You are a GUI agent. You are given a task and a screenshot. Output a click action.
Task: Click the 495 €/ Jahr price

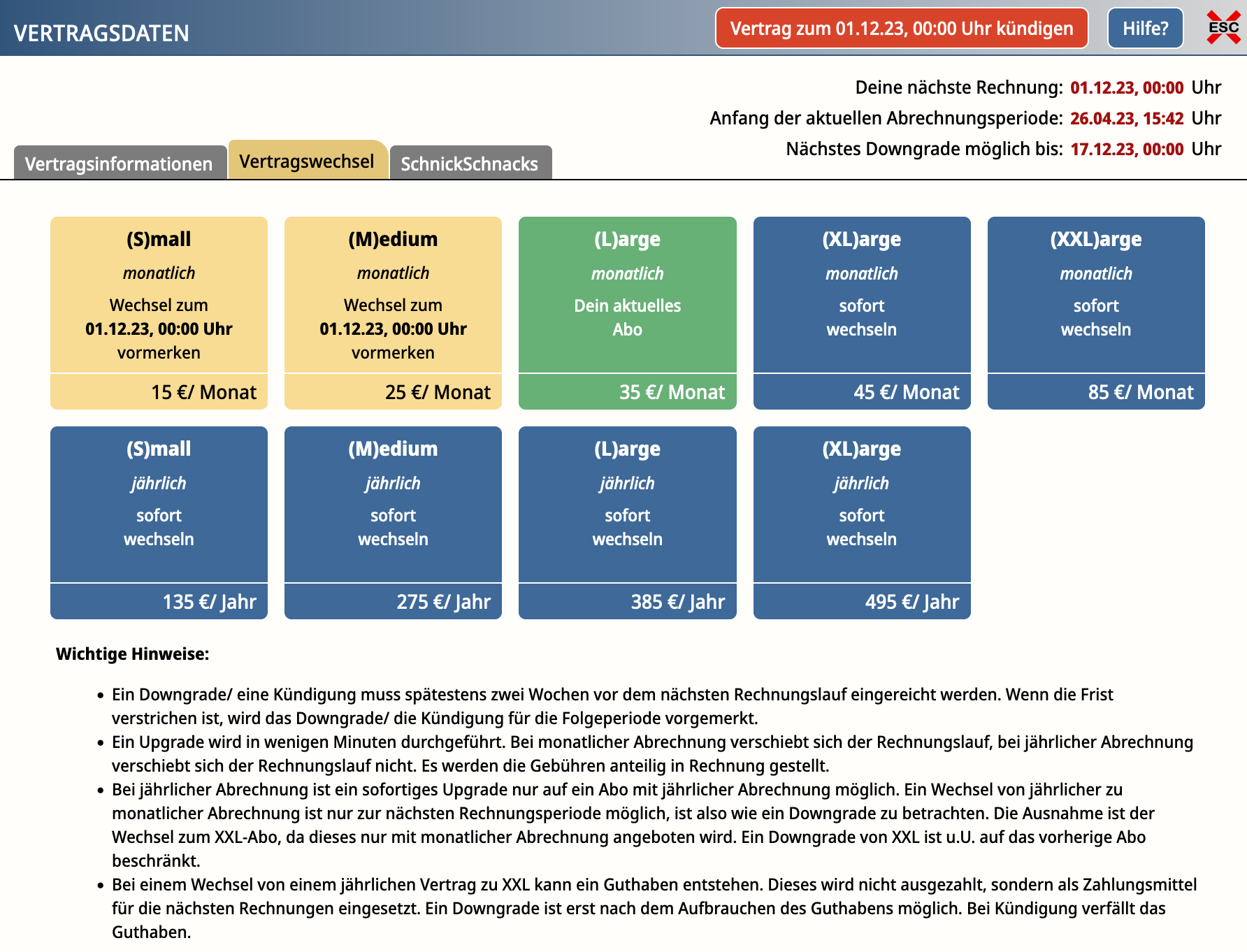(x=911, y=602)
